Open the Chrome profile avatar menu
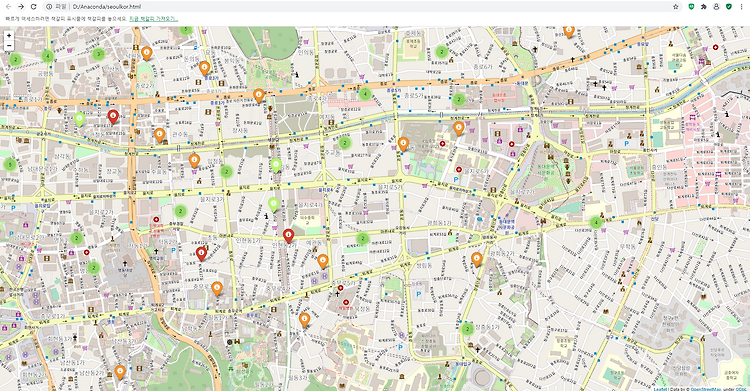This screenshot has width=750, height=391. pos(716,7)
